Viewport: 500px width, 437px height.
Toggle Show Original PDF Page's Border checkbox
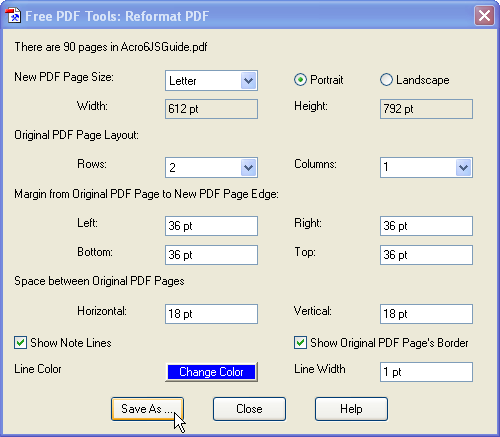point(300,343)
